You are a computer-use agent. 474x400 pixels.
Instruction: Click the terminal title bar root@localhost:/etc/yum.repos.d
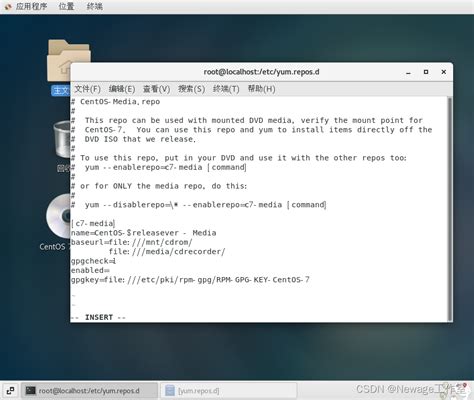261,72
